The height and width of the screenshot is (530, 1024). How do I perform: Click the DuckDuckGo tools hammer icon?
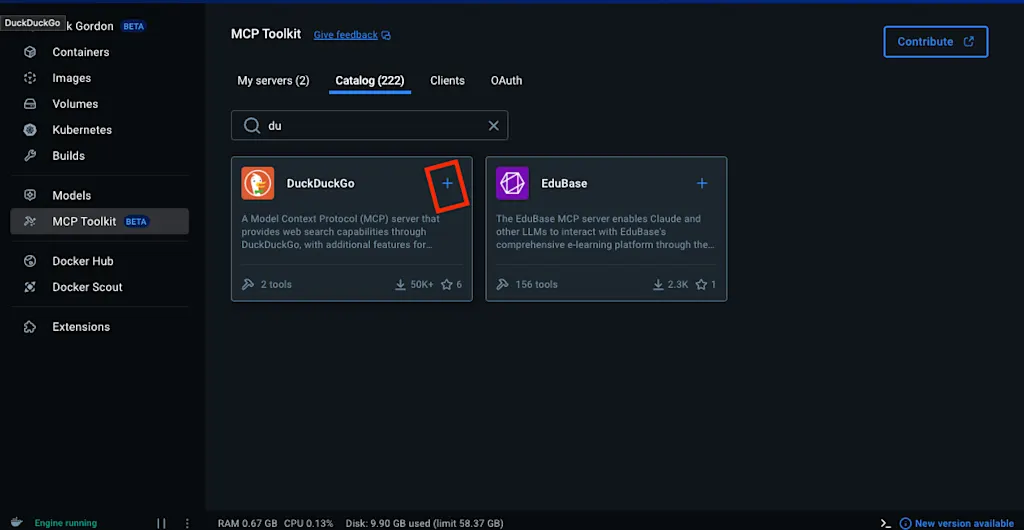(248, 285)
